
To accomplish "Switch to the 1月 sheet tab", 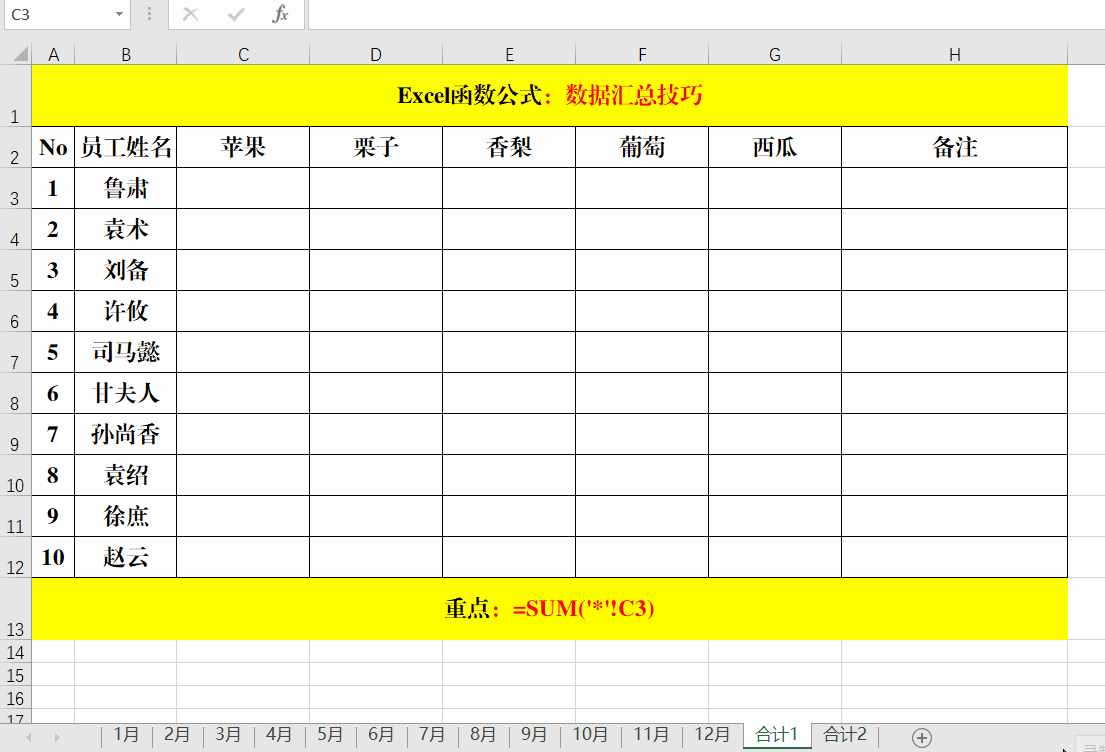I will click(x=126, y=735).
